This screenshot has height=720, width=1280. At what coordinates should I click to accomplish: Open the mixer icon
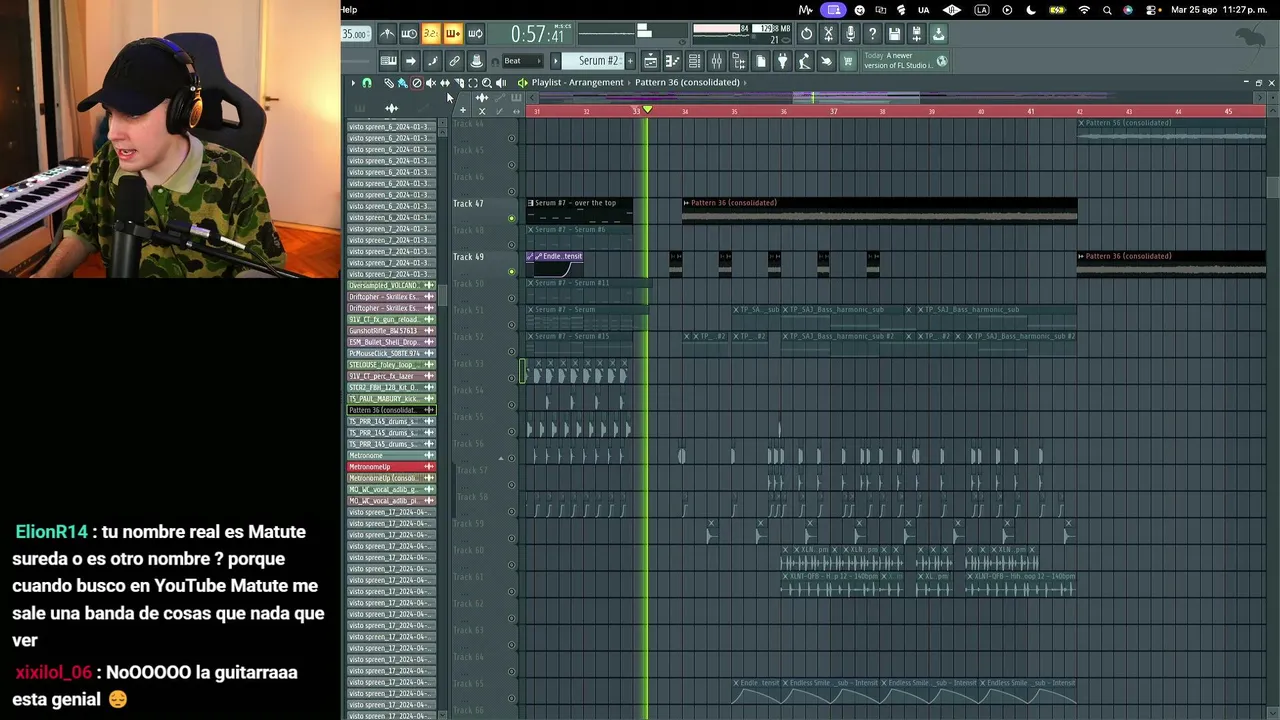716,61
